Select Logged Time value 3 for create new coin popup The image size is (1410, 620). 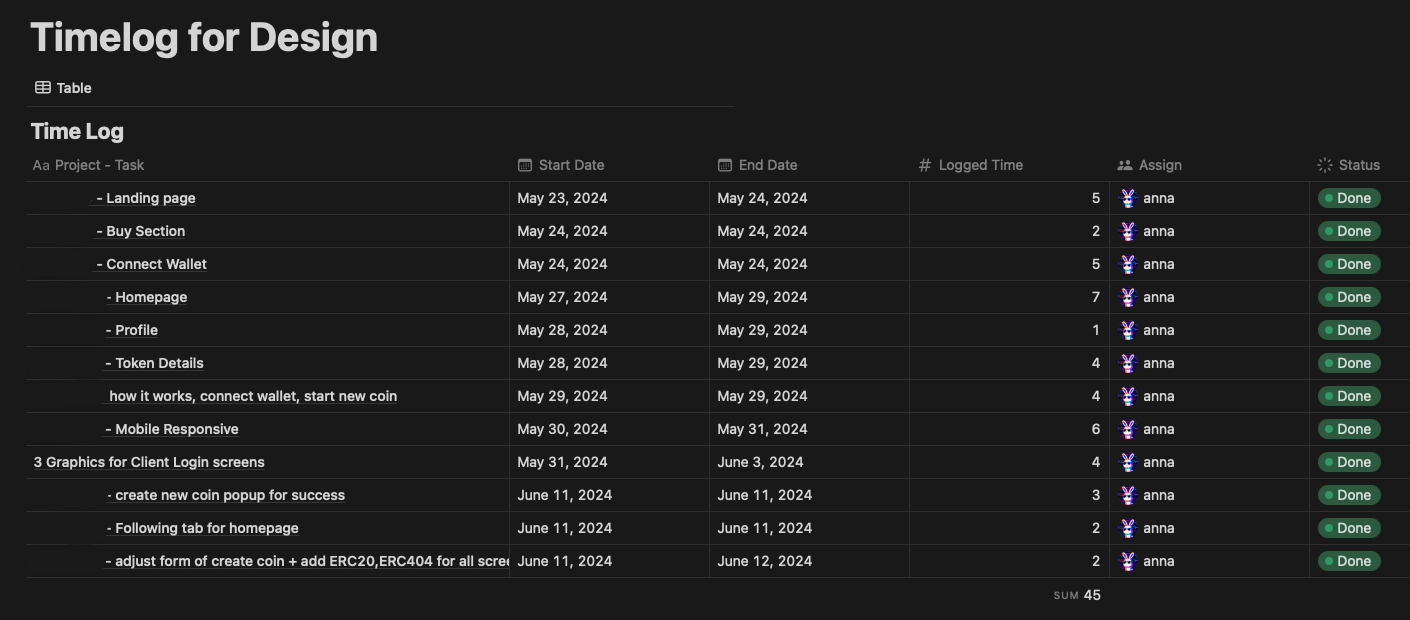(x=1010, y=495)
